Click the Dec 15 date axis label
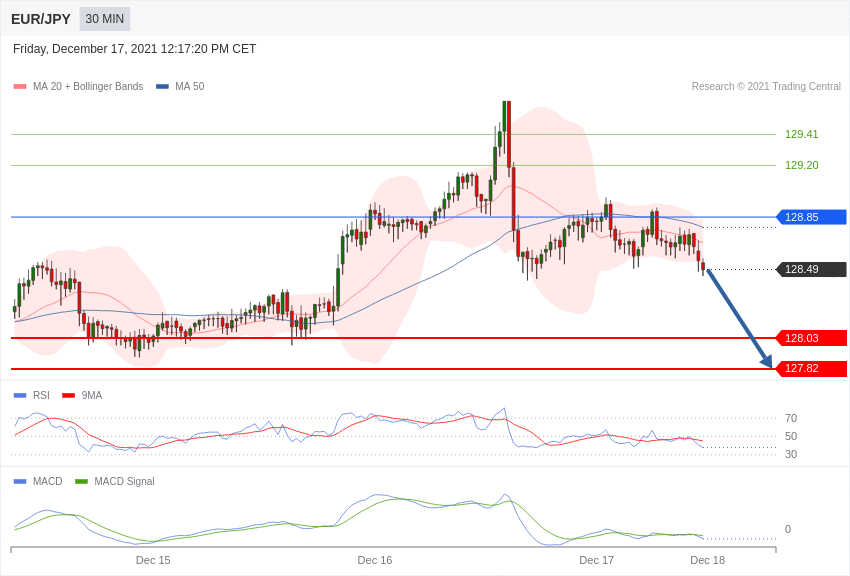 point(153,560)
